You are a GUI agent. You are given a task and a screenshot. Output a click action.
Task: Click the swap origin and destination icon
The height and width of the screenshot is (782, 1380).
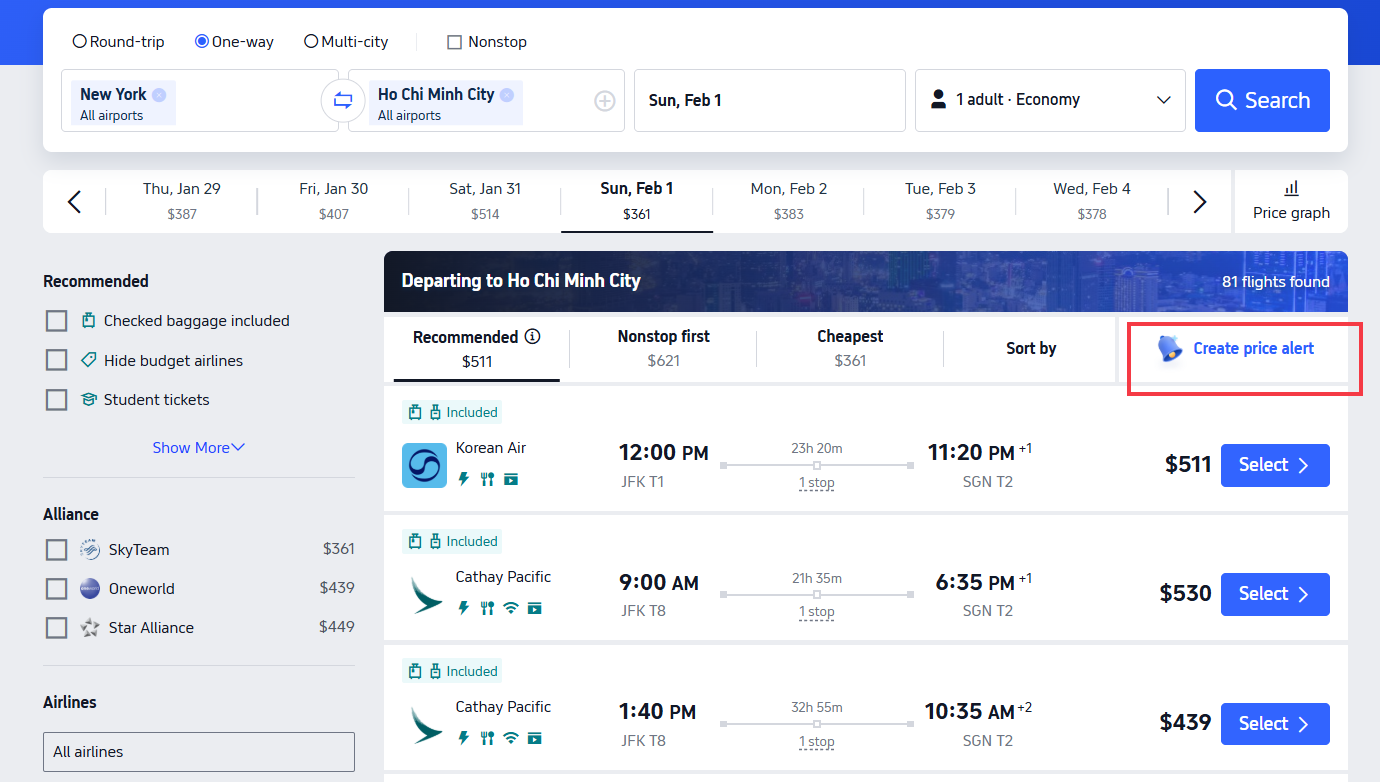[x=343, y=100]
